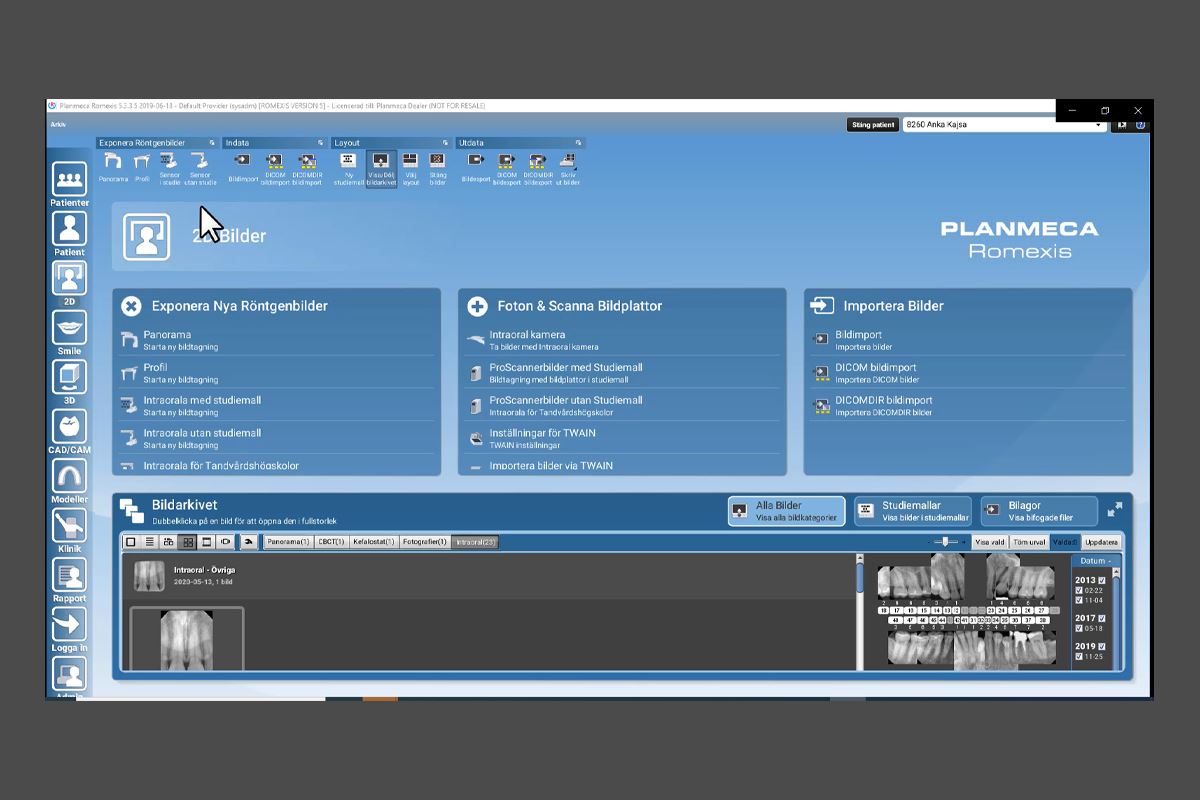Expand the Layout toolbar group options
This screenshot has width=1200, height=800.
[x=447, y=143]
